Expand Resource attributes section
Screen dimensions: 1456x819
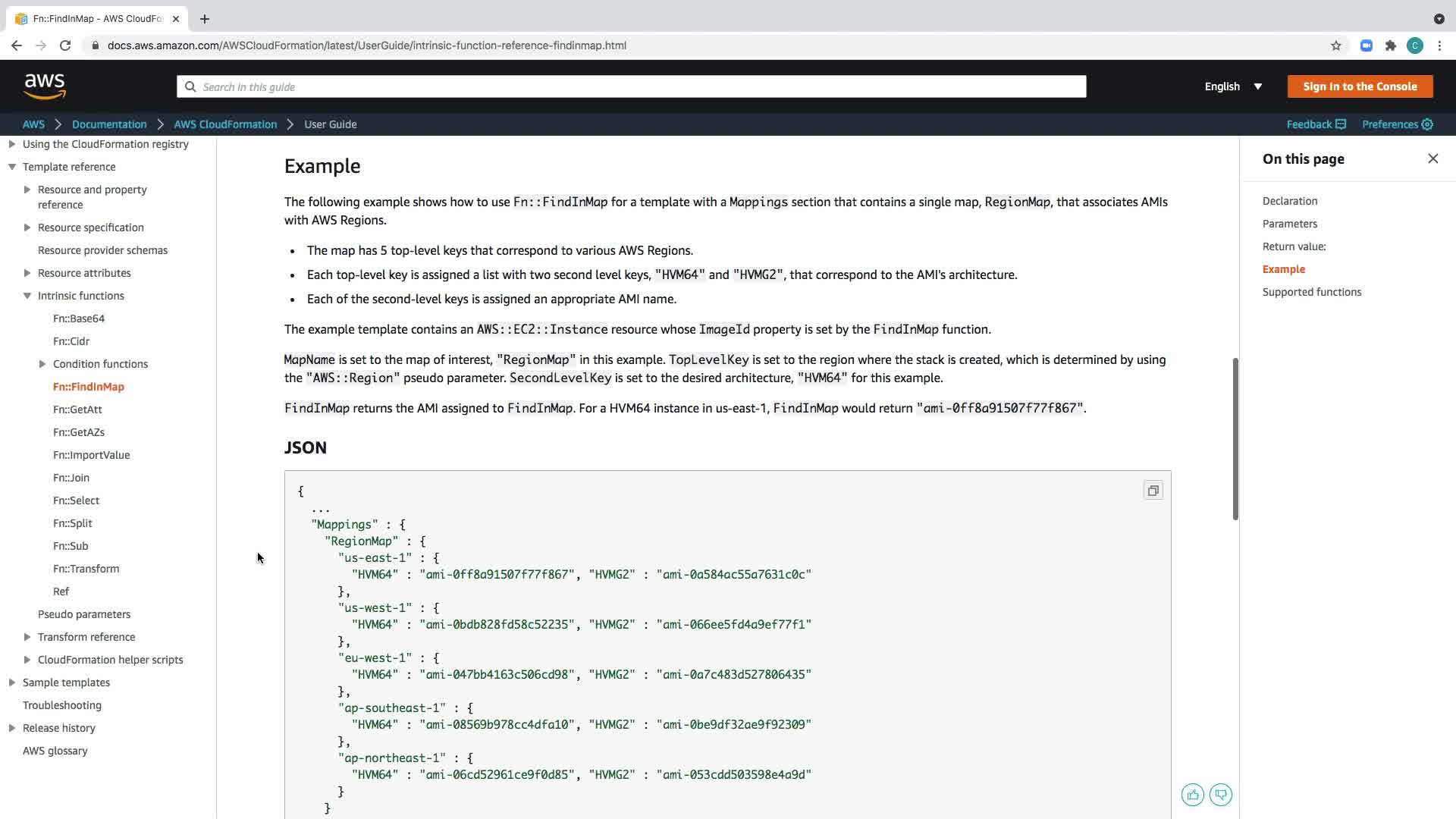[27, 273]
